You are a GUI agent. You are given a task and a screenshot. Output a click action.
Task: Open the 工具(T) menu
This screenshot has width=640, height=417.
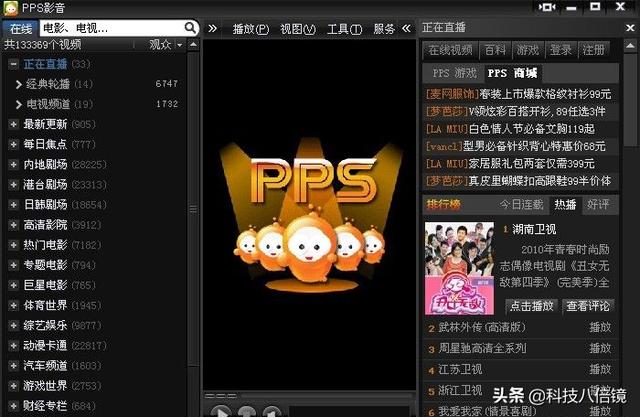[x=344, y=29]
